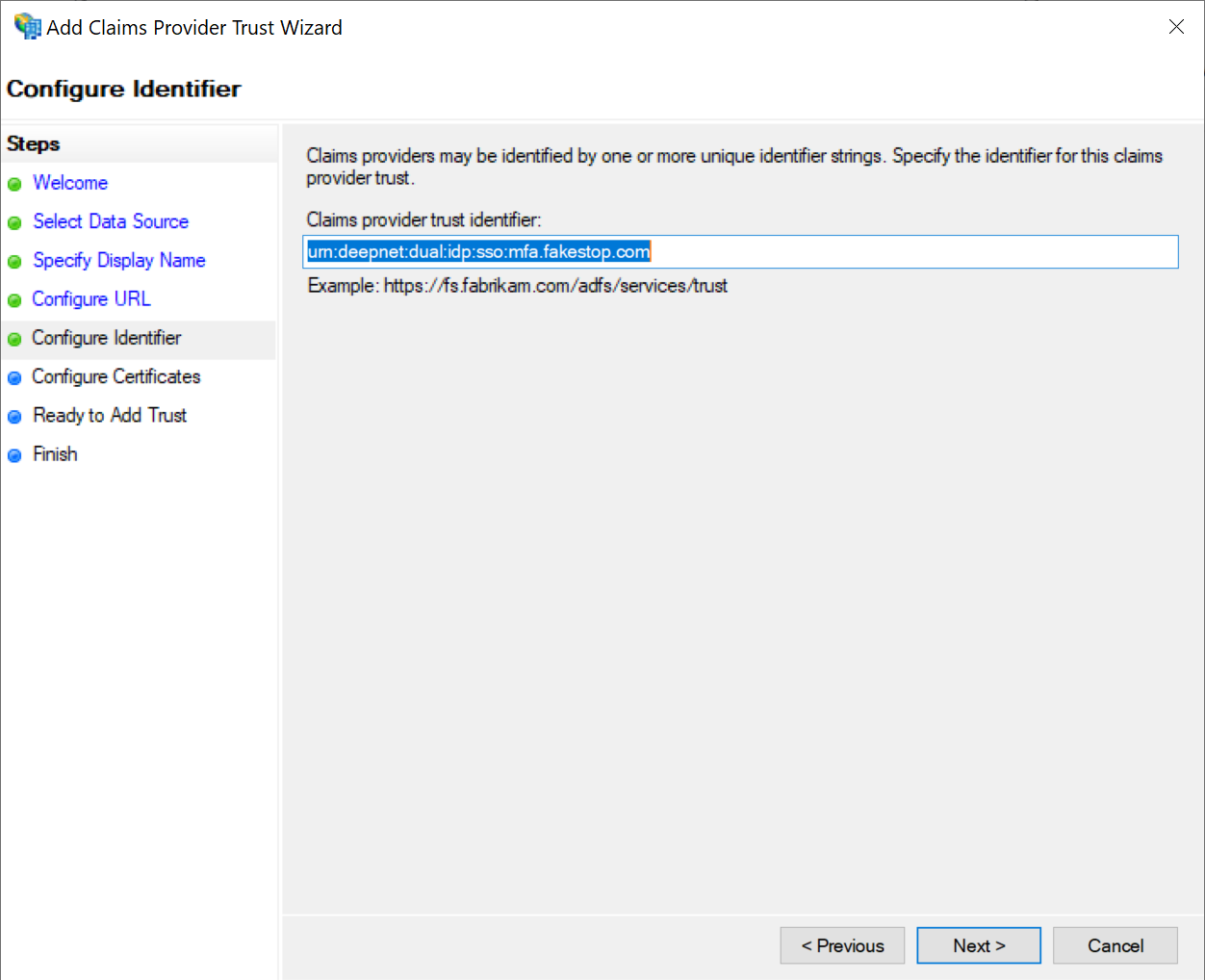
Task: Close the wizard window with the X
Action: coord(1176,27)
